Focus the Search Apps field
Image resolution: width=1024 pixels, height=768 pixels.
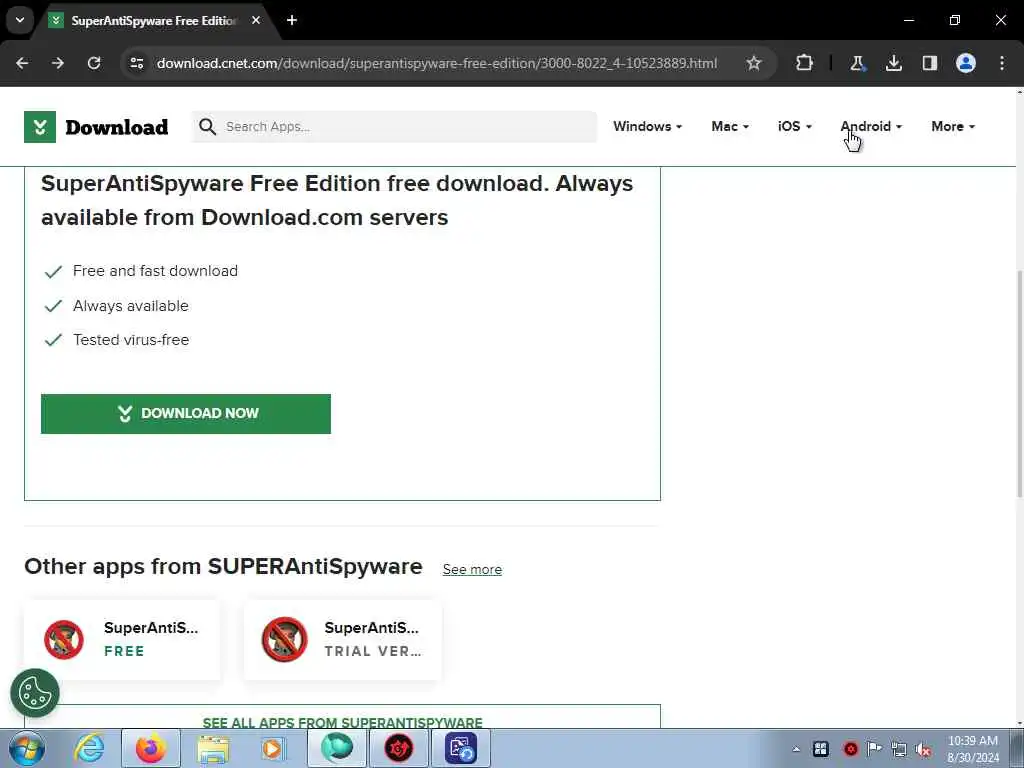click(394, 127)
